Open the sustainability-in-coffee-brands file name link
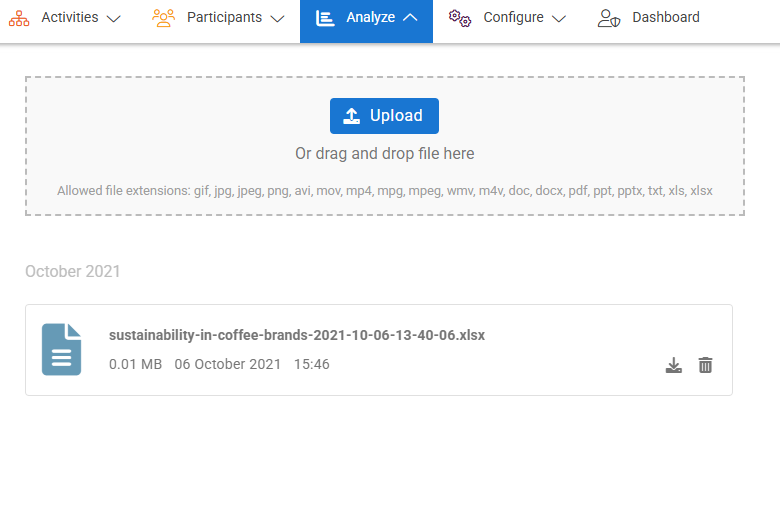 297,335
